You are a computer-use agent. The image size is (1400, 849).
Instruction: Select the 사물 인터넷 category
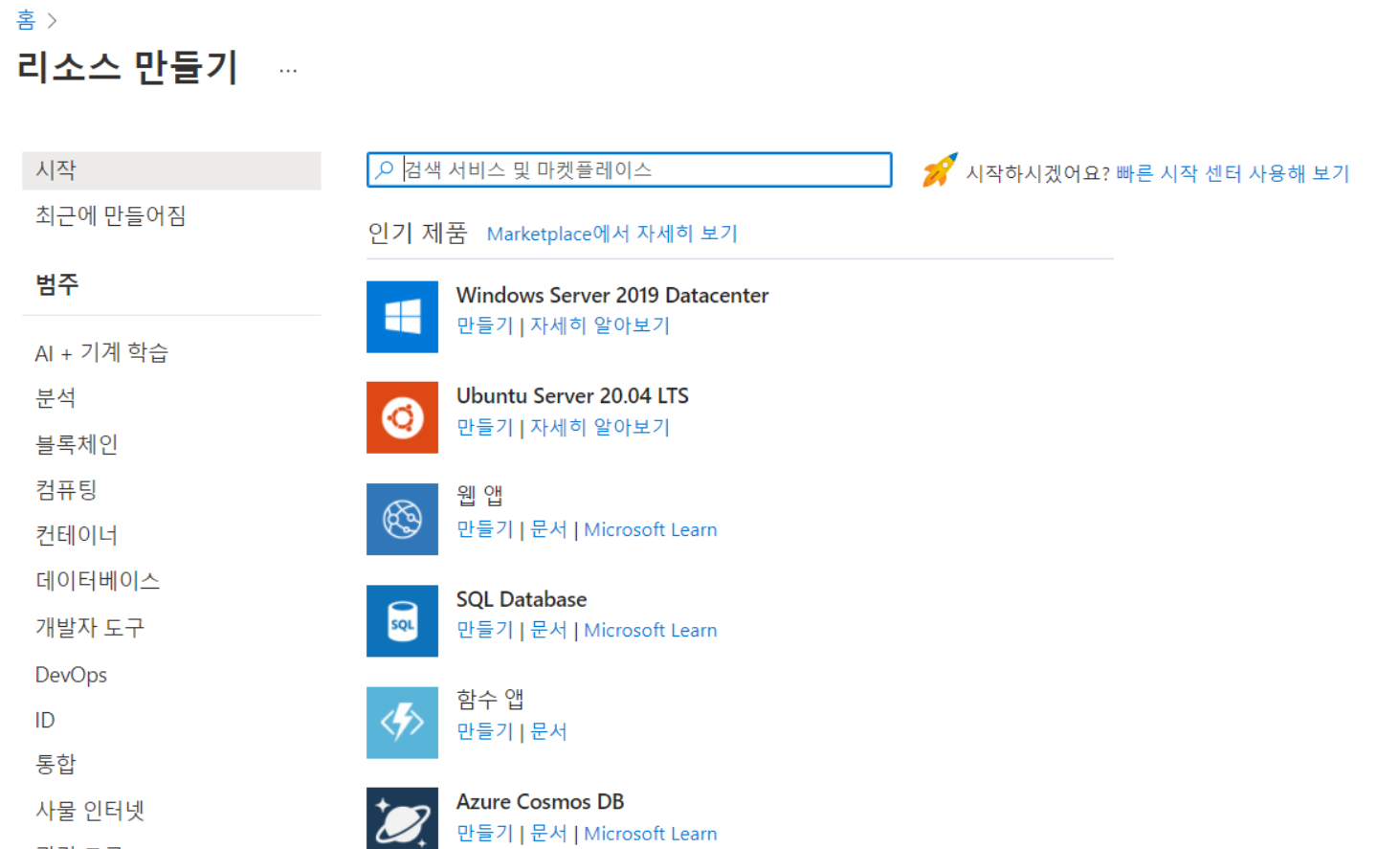click(x=90, y=811)
